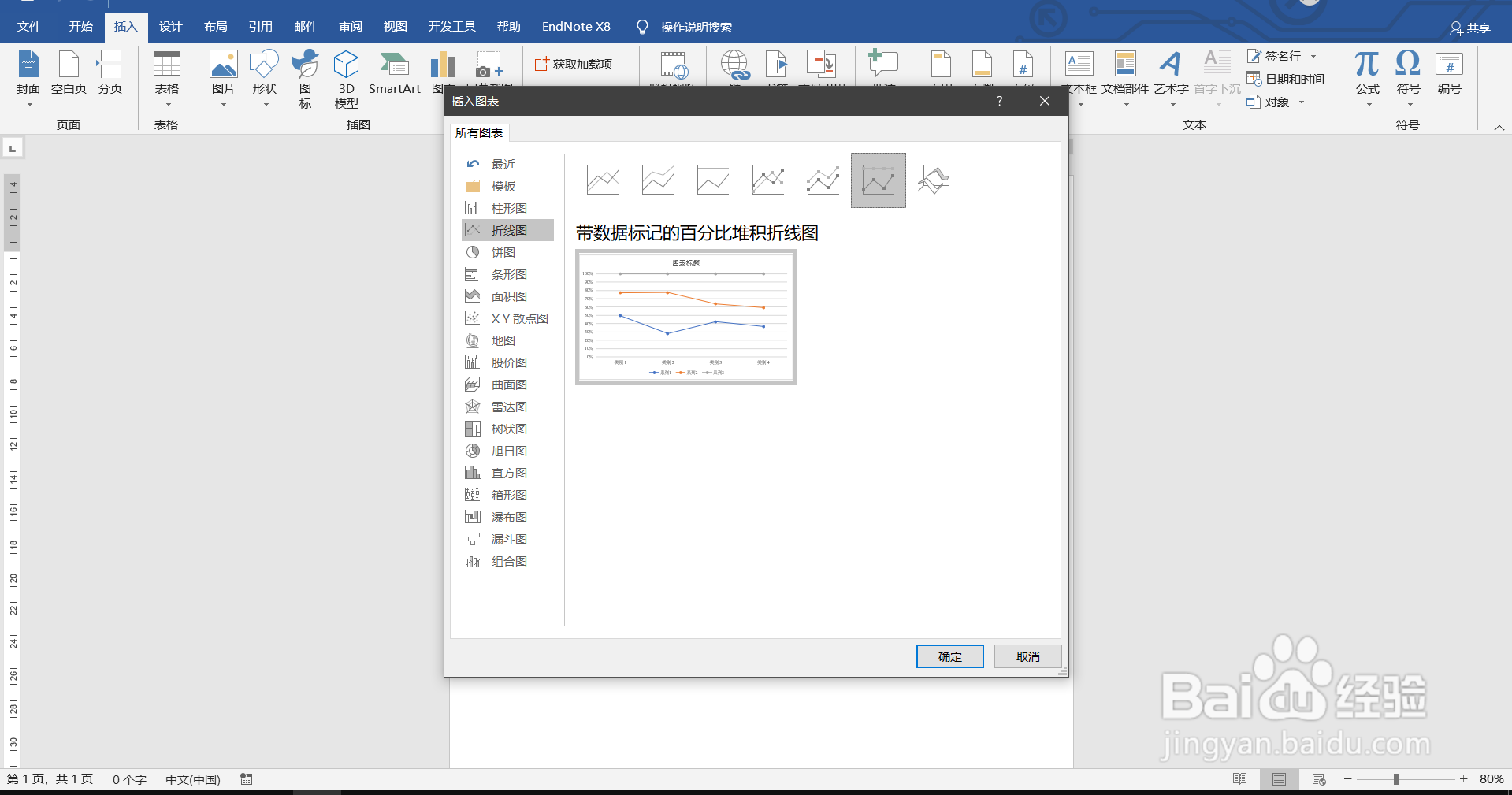
Task: Select Templates (模板) chart category
Action: coord(507,186)
